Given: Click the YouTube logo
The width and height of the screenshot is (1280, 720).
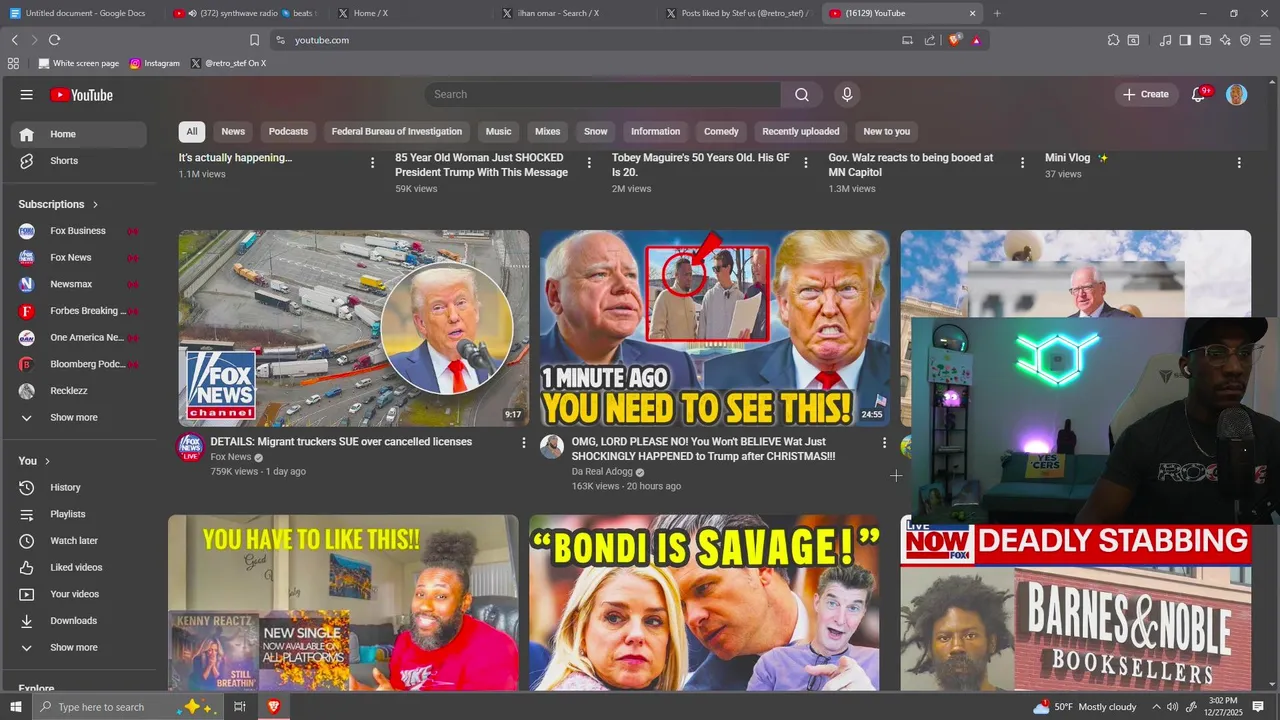Looking at the screenshot, I should 81,95.
